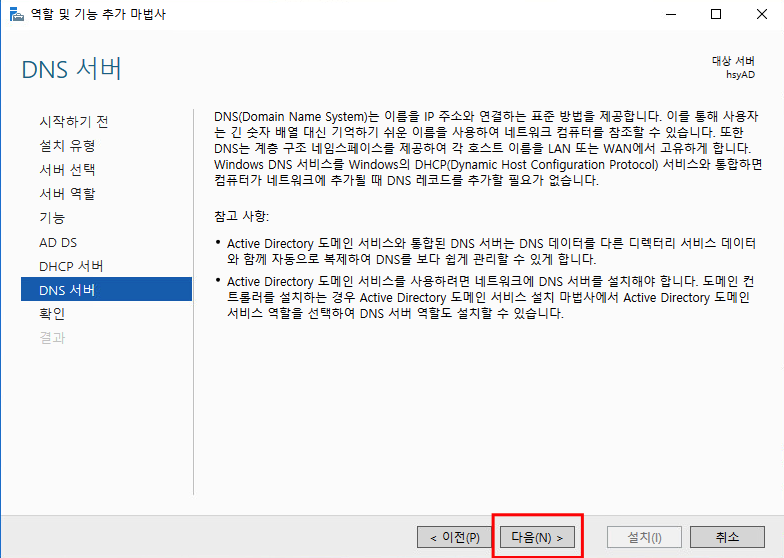Image resolution: width=784 pixels, height=558 pixels.
Task: Jump to the AD DS step
Action: point(58,242)
